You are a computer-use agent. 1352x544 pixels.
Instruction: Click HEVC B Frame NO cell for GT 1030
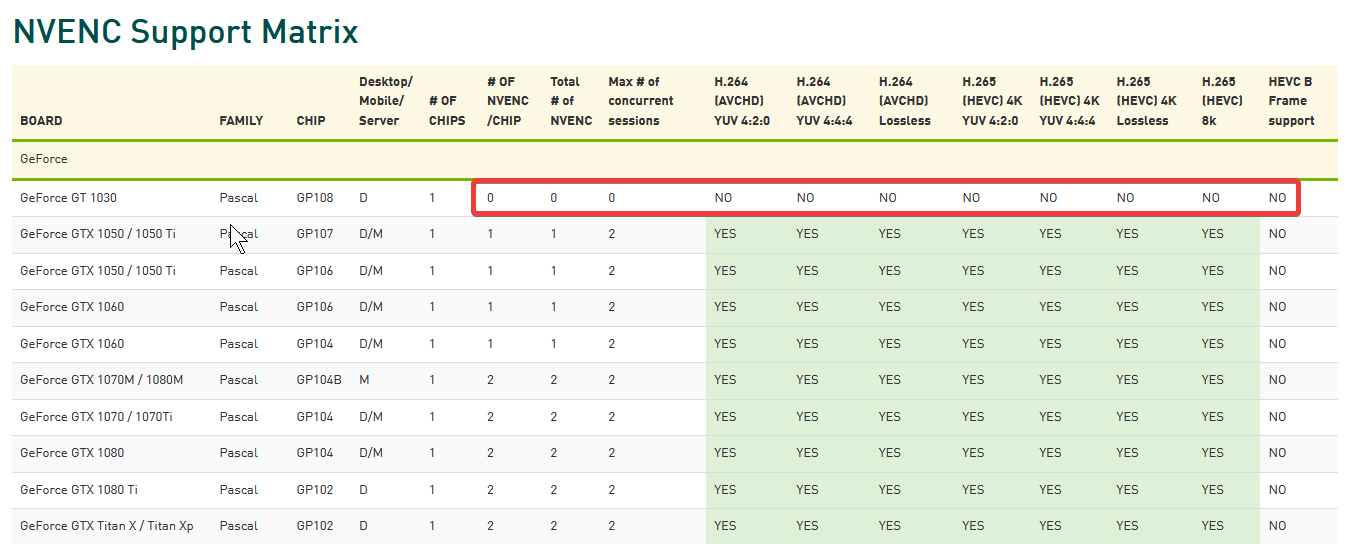click(x=1277, y=198)
